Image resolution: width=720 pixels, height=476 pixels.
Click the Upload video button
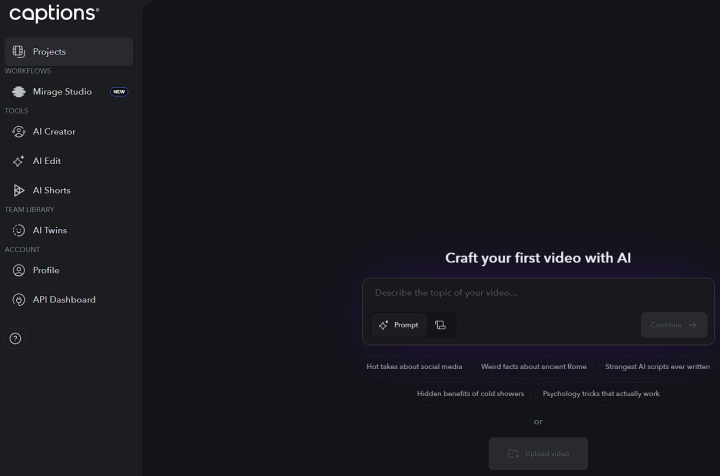538,453
